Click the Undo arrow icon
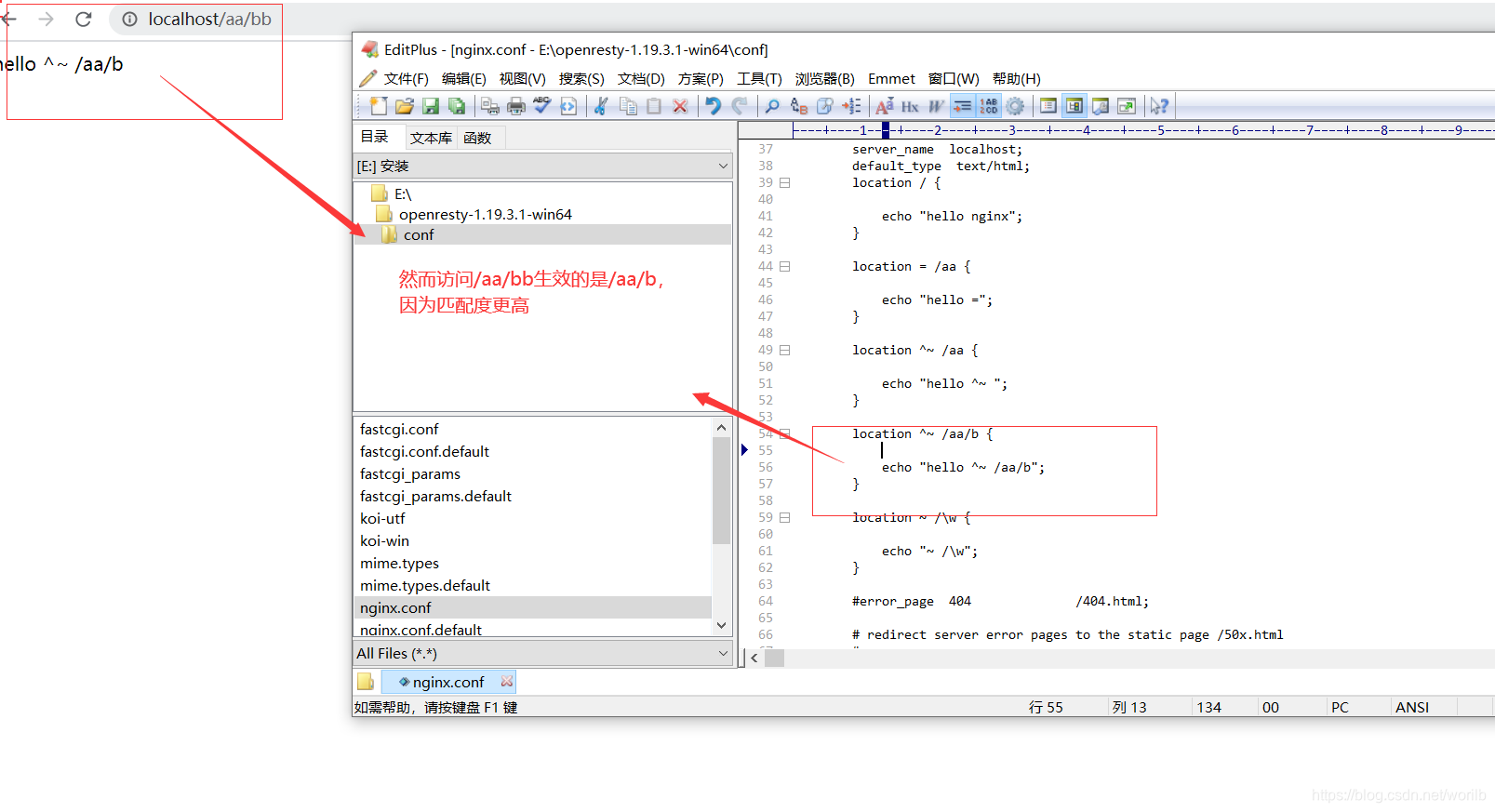The height and width of the screenshot is (812, 1495). [x=713, y=106]
